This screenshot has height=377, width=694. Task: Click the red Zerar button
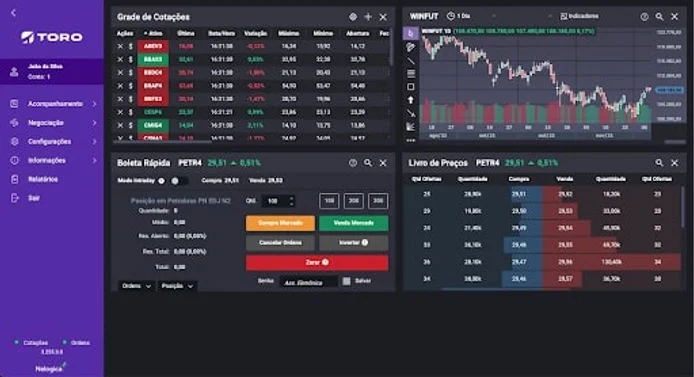click(317, 262)
